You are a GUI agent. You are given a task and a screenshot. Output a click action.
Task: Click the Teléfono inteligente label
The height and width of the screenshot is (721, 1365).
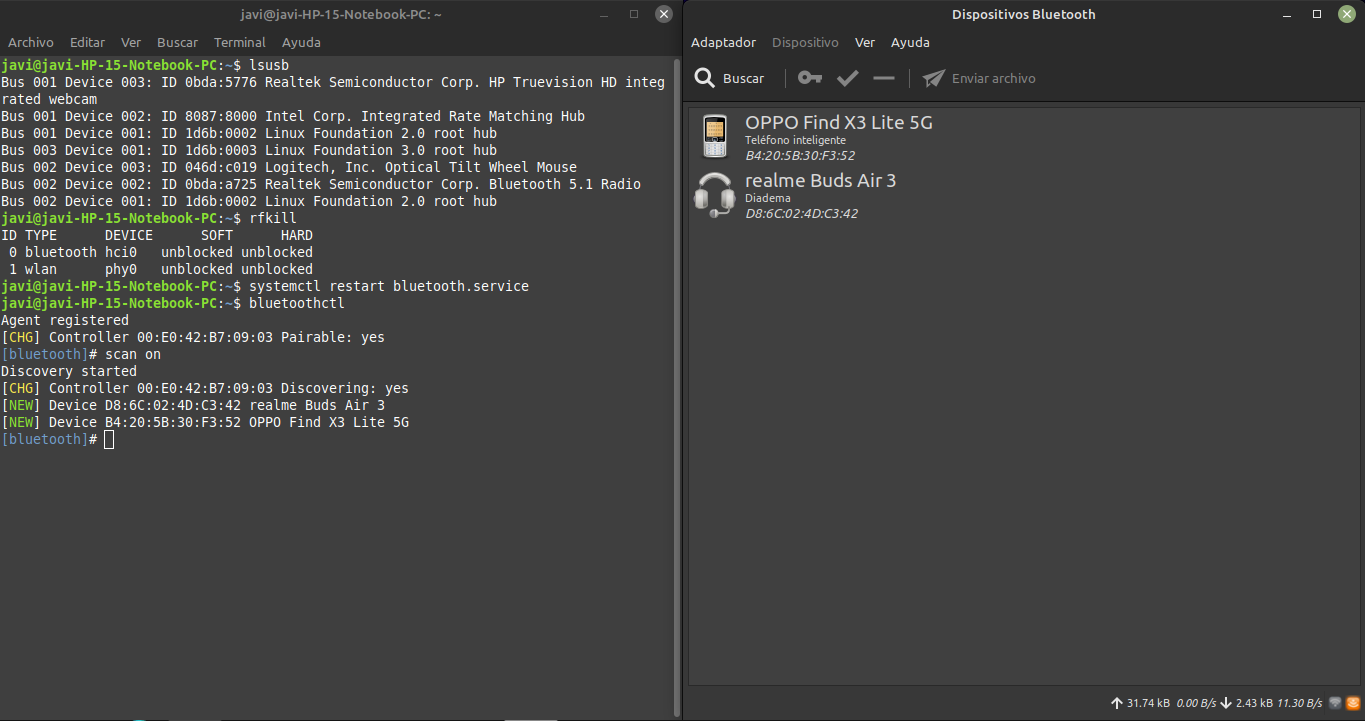[x=795, y=140]
